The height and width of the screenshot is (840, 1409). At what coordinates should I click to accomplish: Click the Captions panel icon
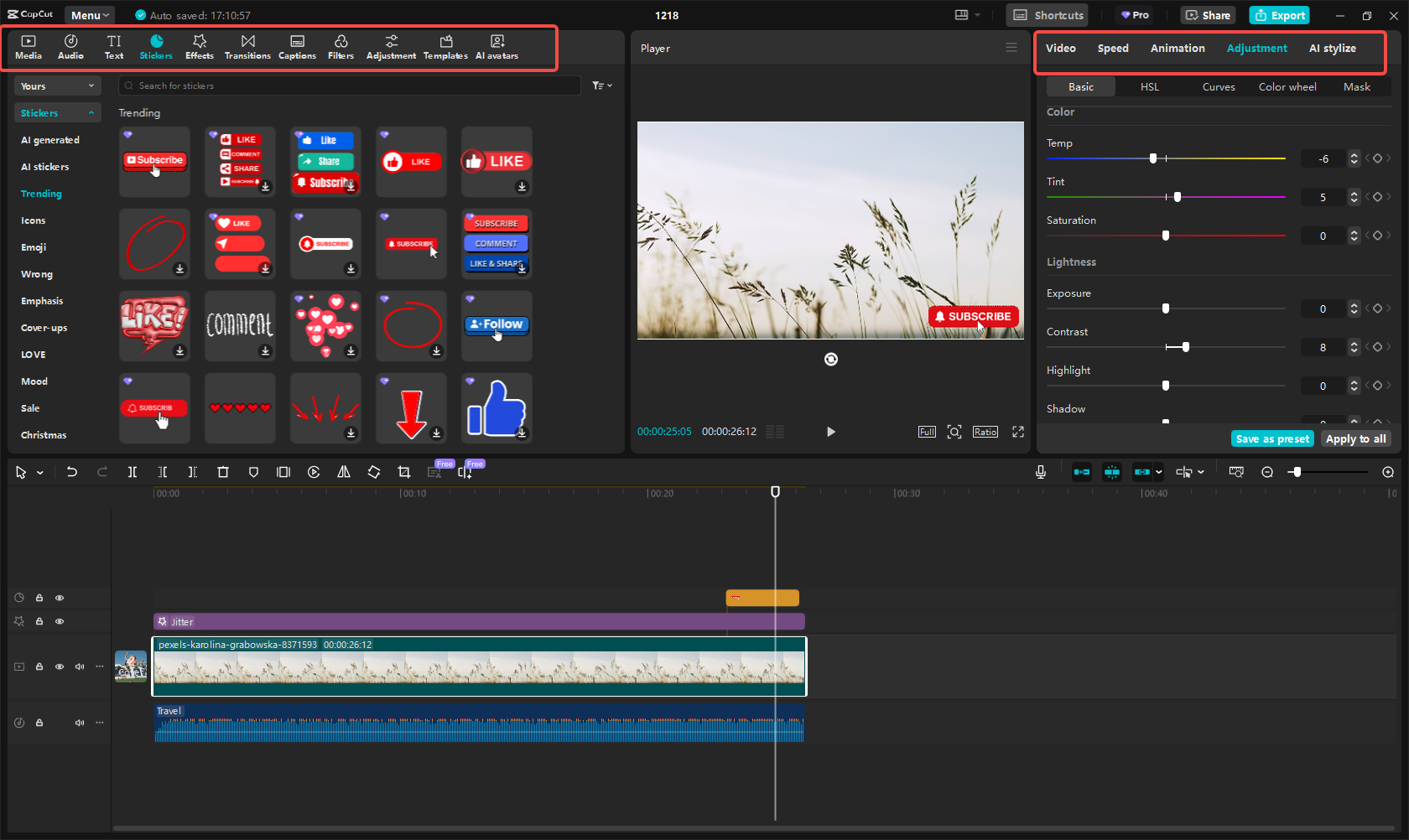[x=297, y=46]
